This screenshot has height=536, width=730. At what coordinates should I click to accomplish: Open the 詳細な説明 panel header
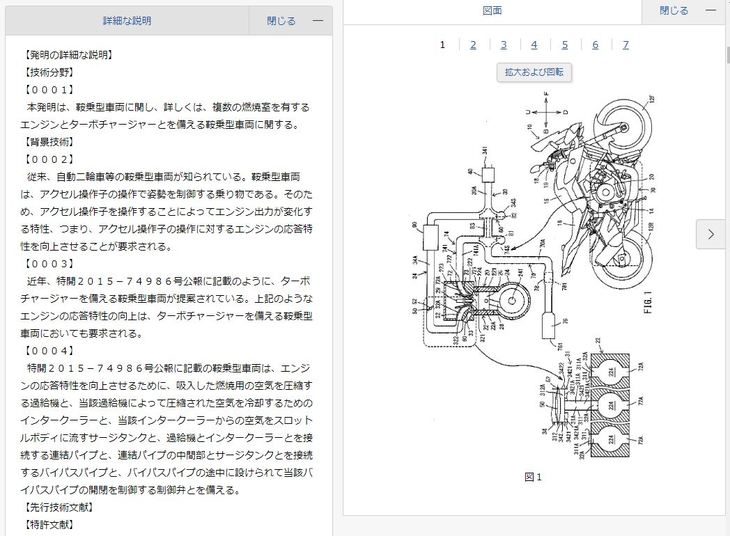click(127, 21)
